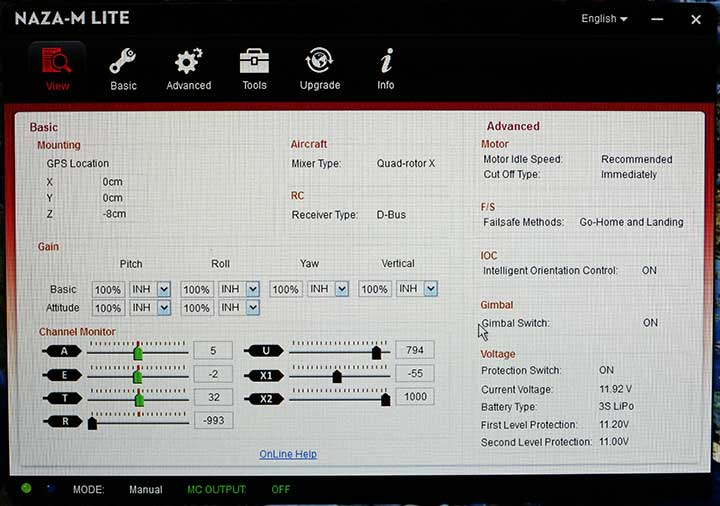Screen dimensions: 720x506
Task: Expand Basic Pitch gain INH dropdown
Action: click(164, 289)
